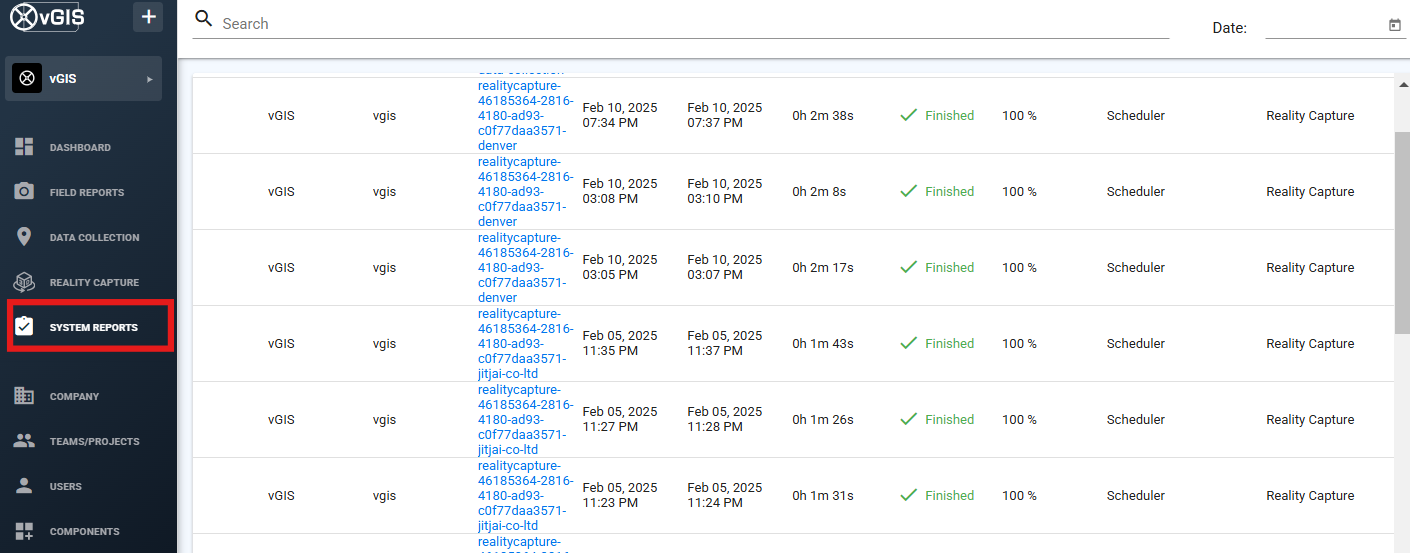Viewport: 1410px width, 553px height.
Task: Click the vGIS organization avatar icon
Action: (x=27, y=78)
